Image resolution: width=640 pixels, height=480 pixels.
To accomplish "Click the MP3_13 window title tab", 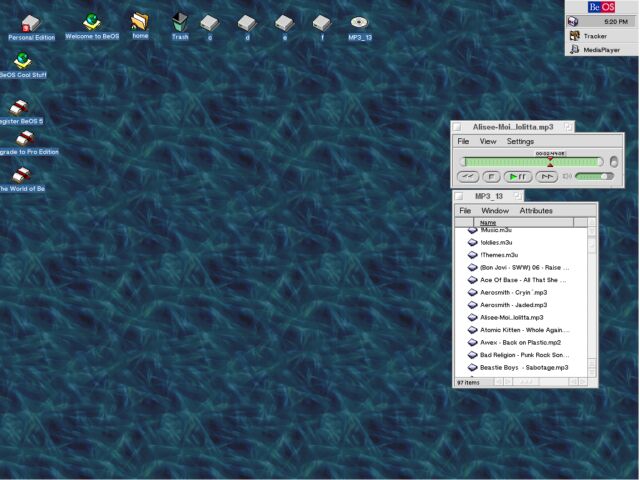I will pyautogui.click(x=489, y=196).
